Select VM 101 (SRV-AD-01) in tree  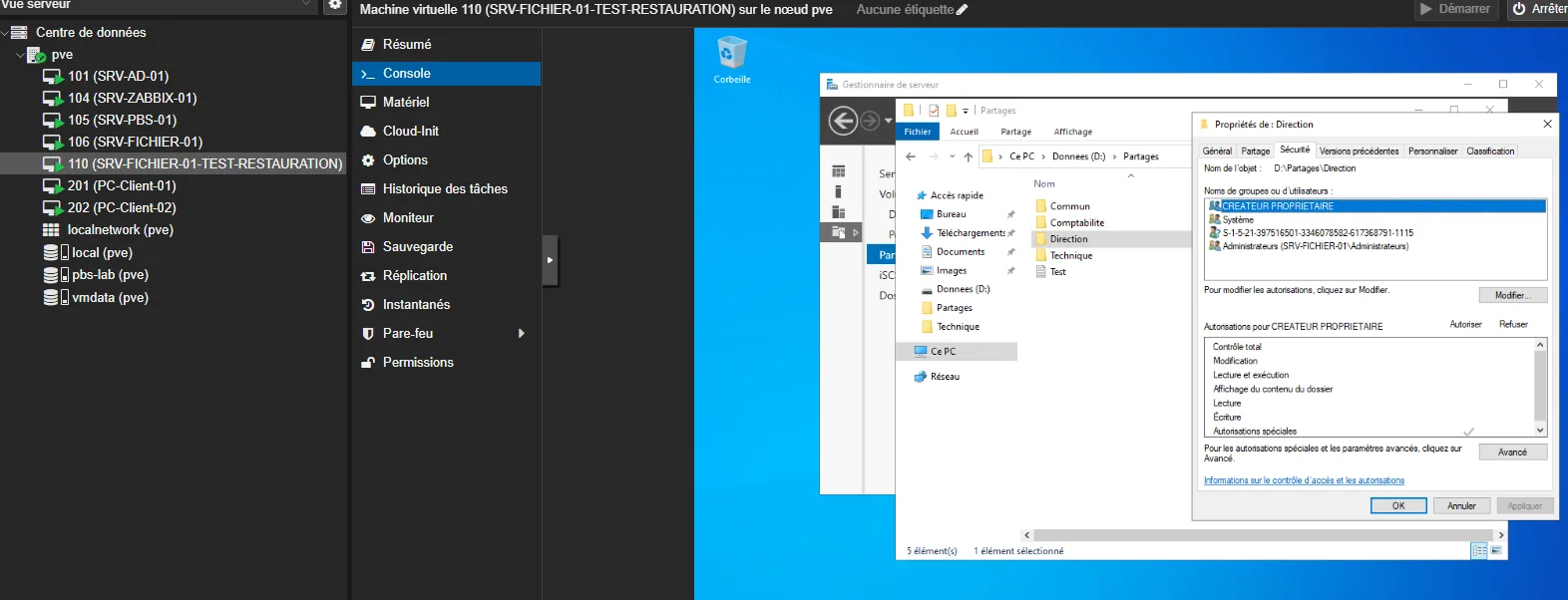(118, 76)
